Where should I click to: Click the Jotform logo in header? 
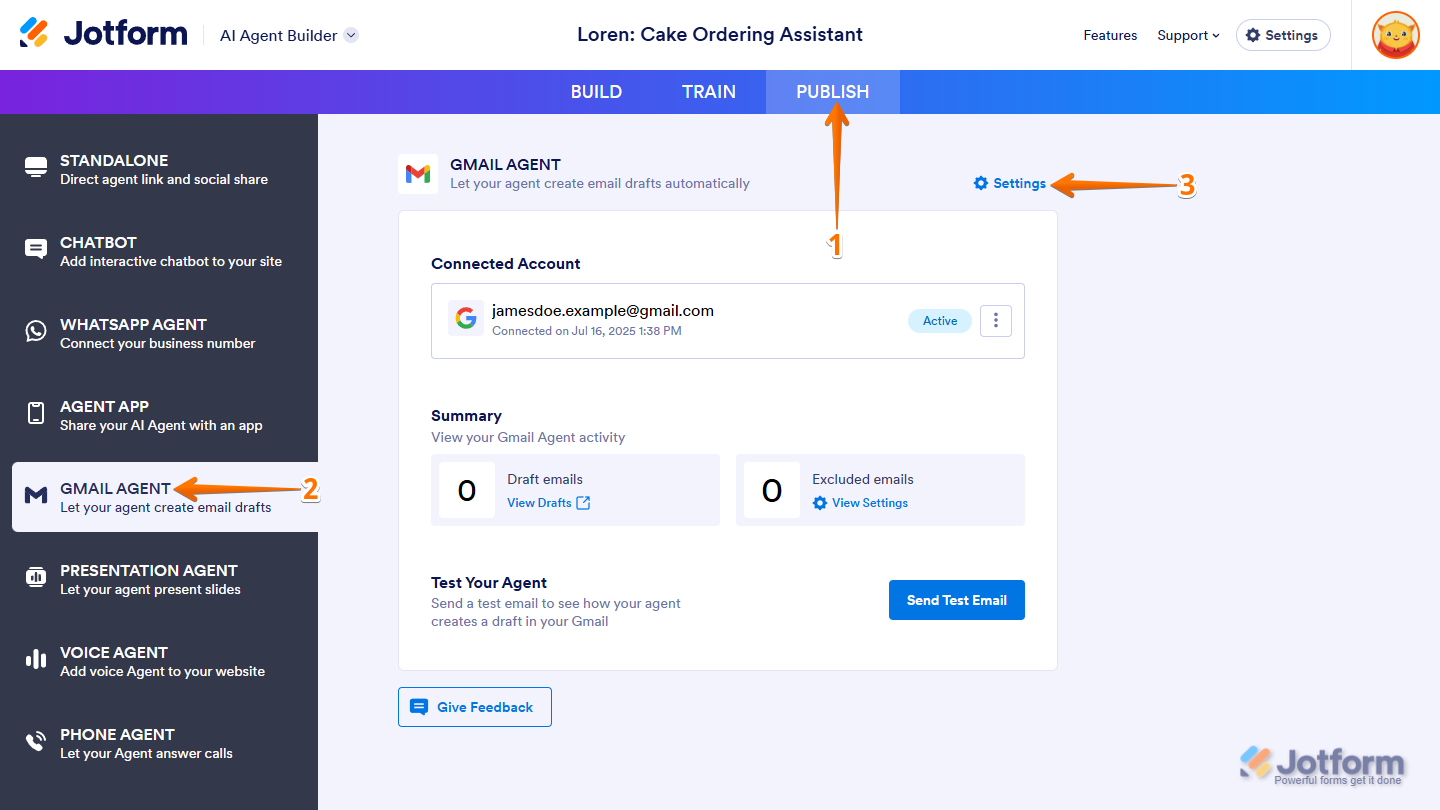104,34
